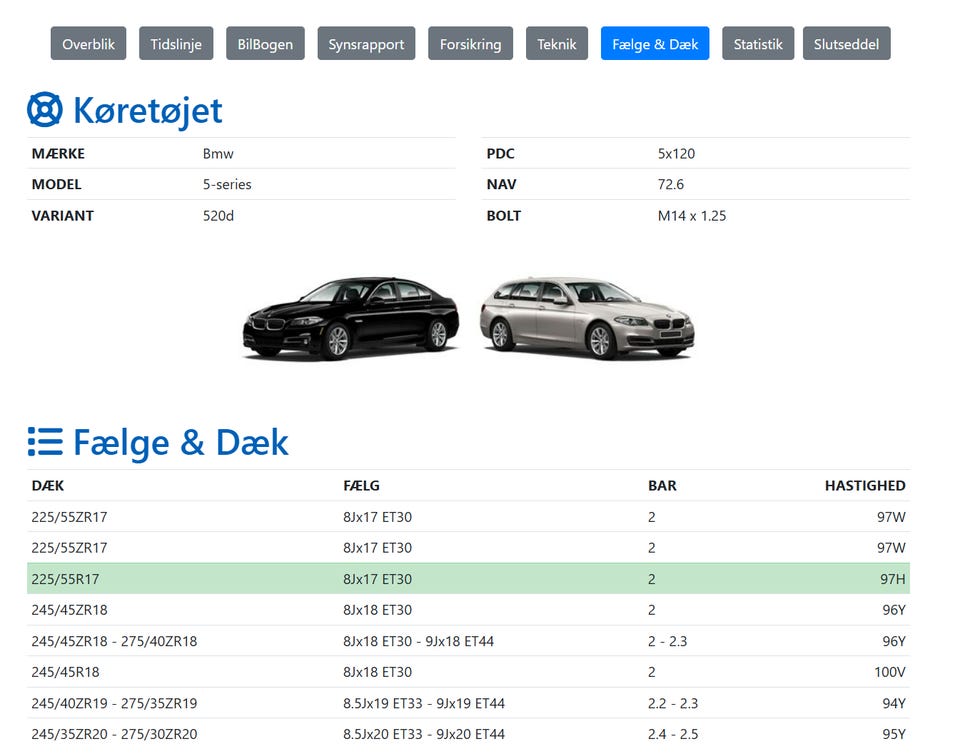This screenshot has height=754, width=960.
Task: Click the M14 x 1.25 BOLT value
Action: (692, 215)
